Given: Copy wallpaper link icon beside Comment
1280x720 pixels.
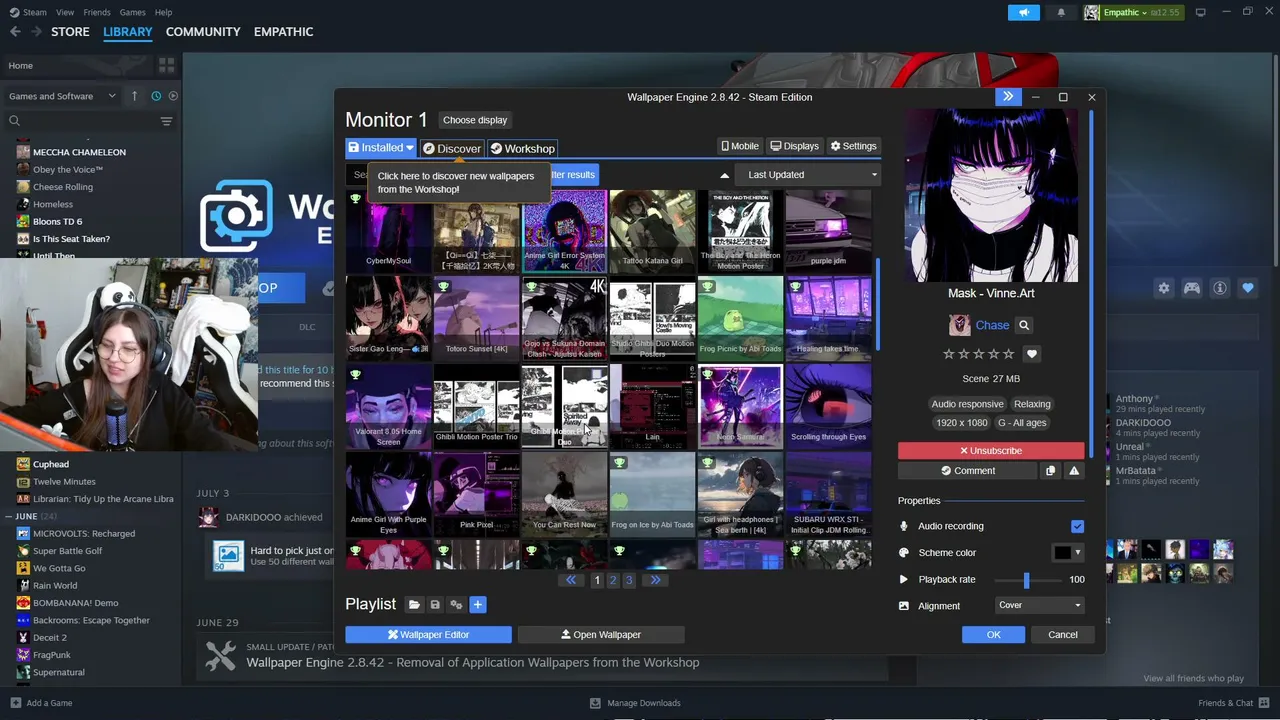Looking at the screenshot, I should point(1050,471).
